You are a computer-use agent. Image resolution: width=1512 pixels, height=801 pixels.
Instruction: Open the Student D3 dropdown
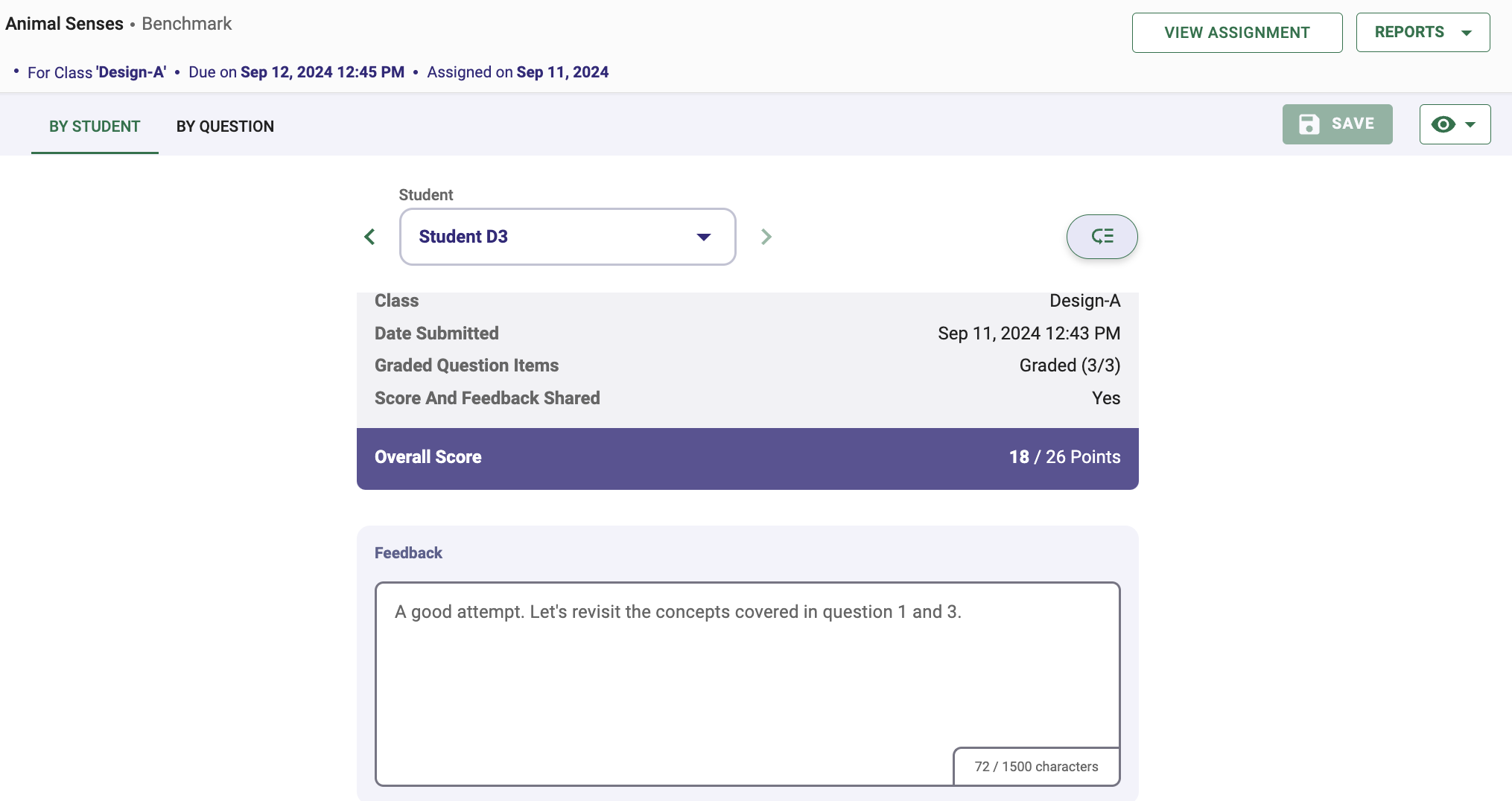568,237
